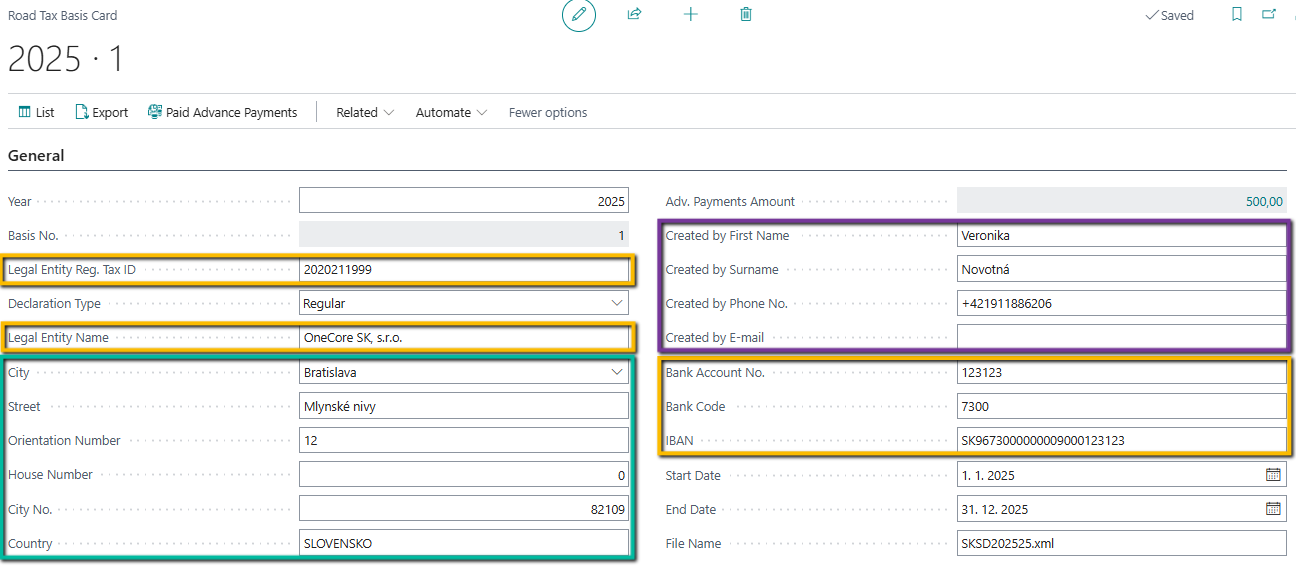The image size is (1296, 566).
Task: Expand the Related menu
Action: click(365, 112)
